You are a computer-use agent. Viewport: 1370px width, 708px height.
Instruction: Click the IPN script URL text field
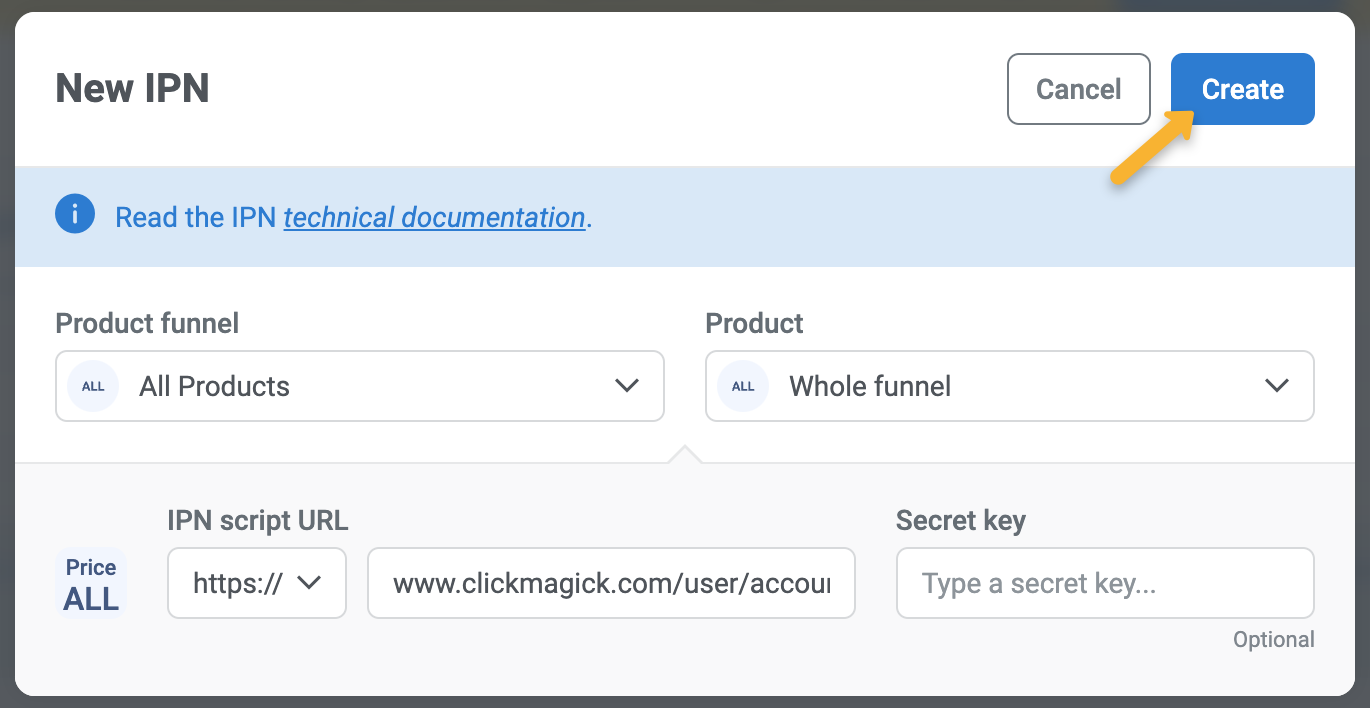click(611, 583)
